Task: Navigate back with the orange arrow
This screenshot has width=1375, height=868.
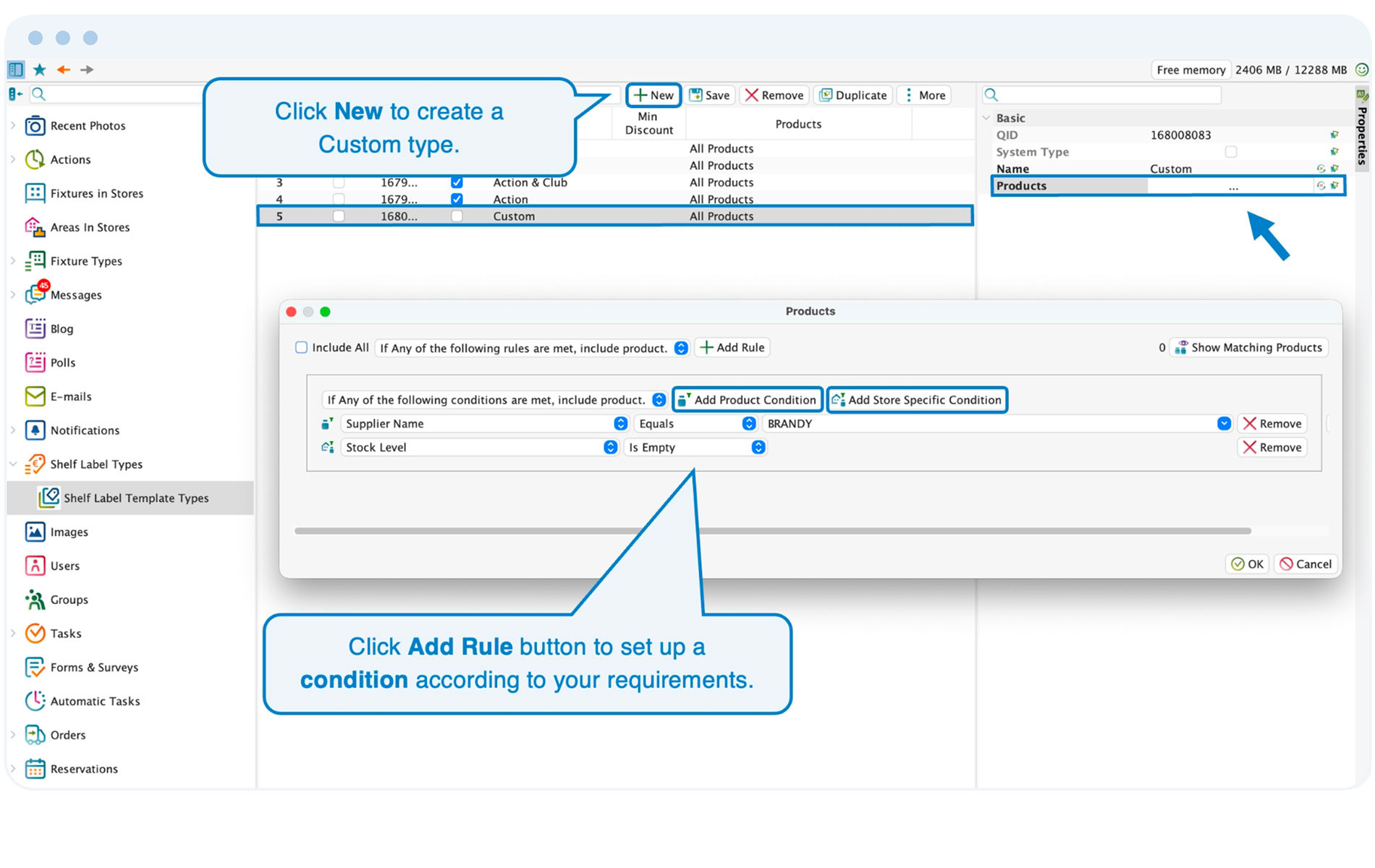Action: (64, 69)
